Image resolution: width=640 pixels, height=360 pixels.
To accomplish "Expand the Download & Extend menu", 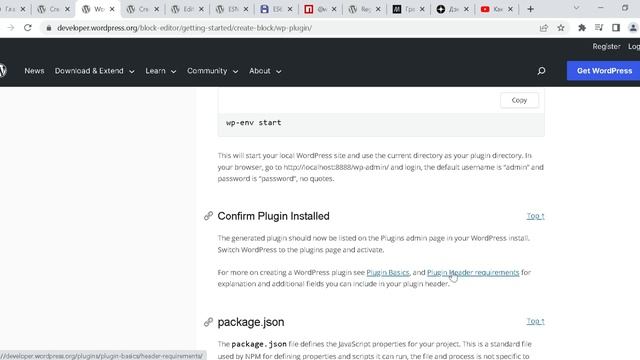I will pyautogui.click(x=94, y=71).
